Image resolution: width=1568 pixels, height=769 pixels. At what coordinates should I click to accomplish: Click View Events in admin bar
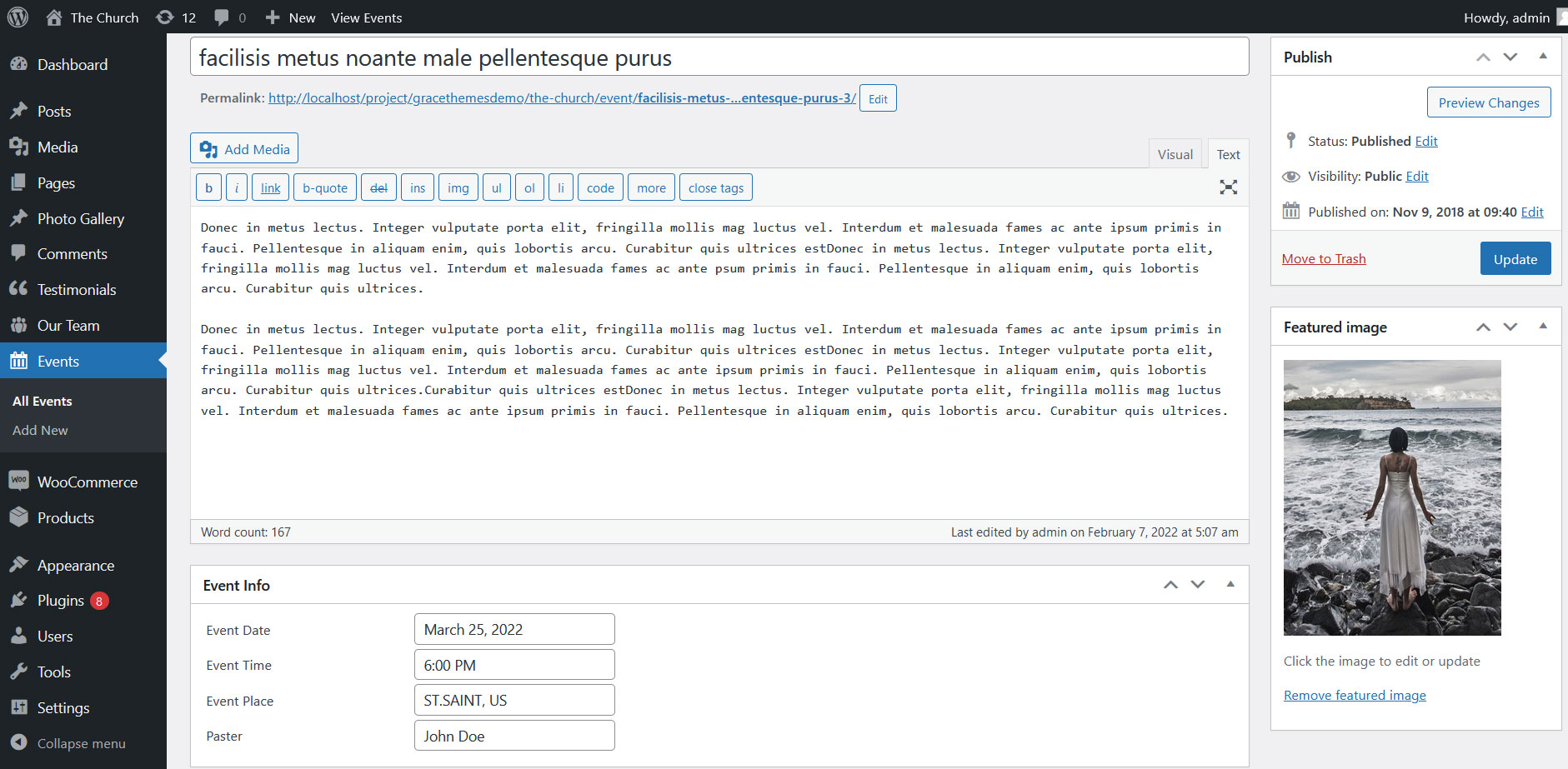366,17
